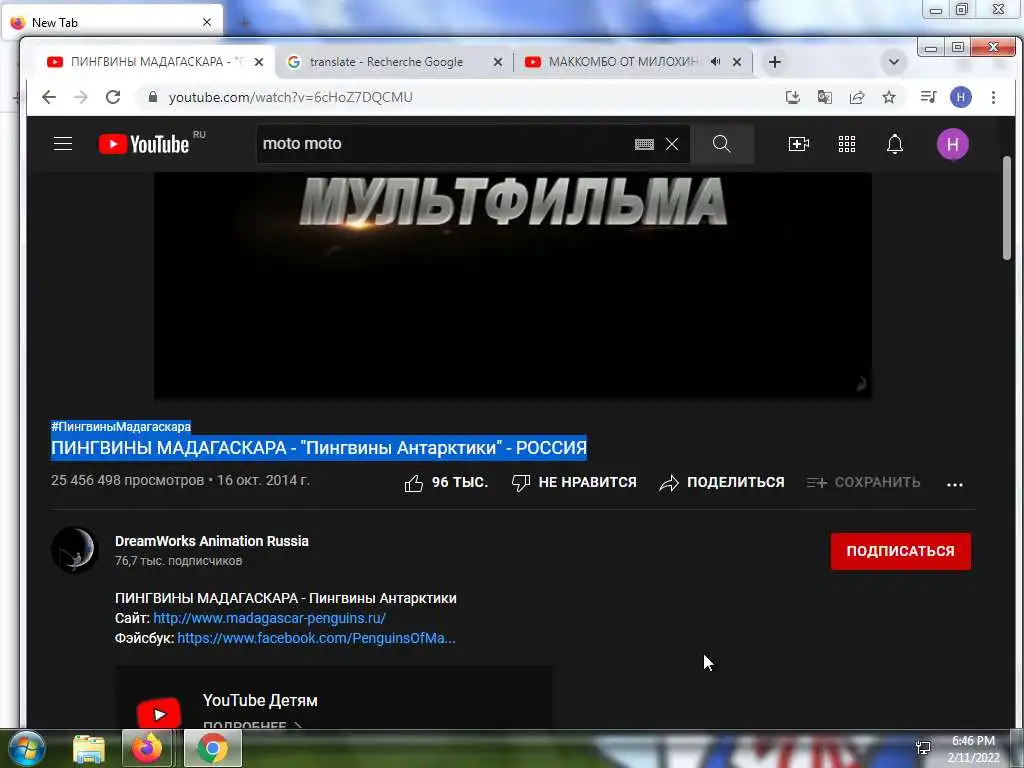Viewport: 1024px width, 768px height.
Task: Click the share page icon in address bar
Action: tap(857, 97)
